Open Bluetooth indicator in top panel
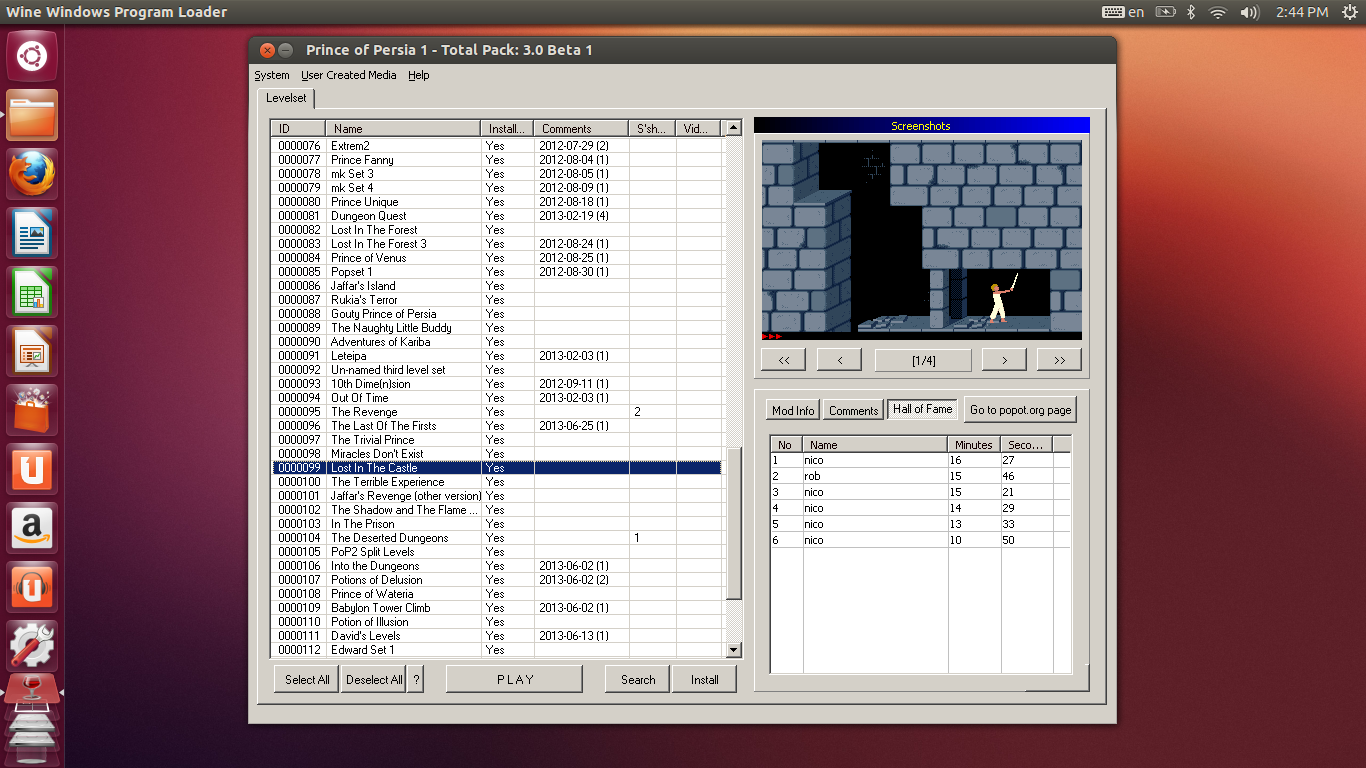The width and height of the screenshot is (1366, 768). (1191, 12)
